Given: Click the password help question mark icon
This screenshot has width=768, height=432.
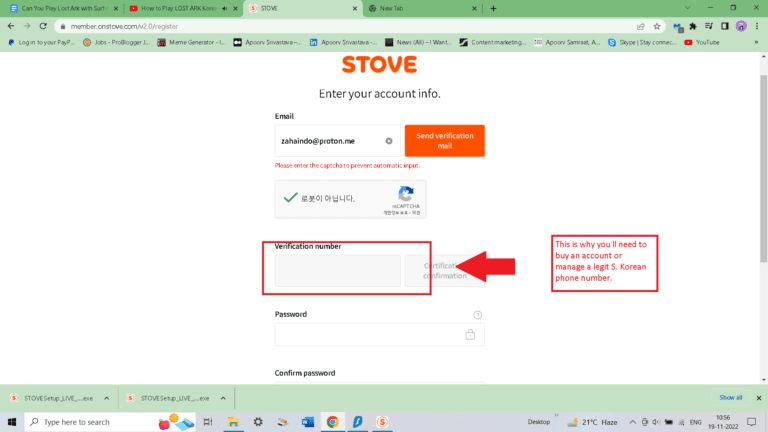Looking at the screenshot, I should pyautogui.click(x=478, y=315).
